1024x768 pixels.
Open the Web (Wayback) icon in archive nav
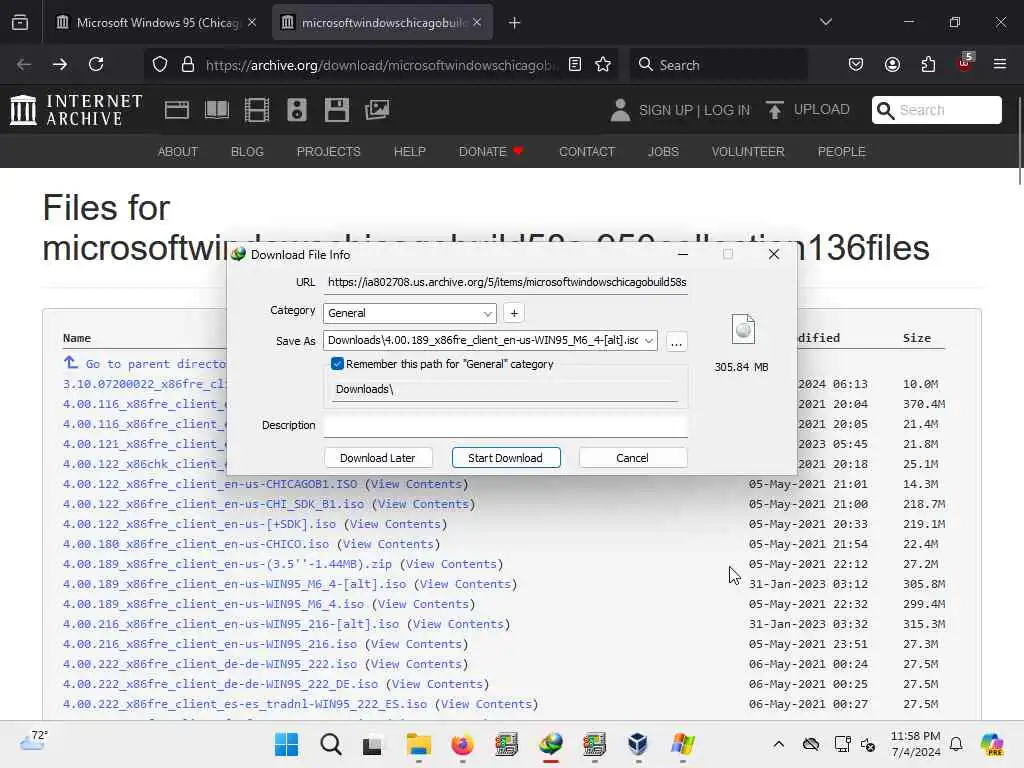[x=176, y=110]
